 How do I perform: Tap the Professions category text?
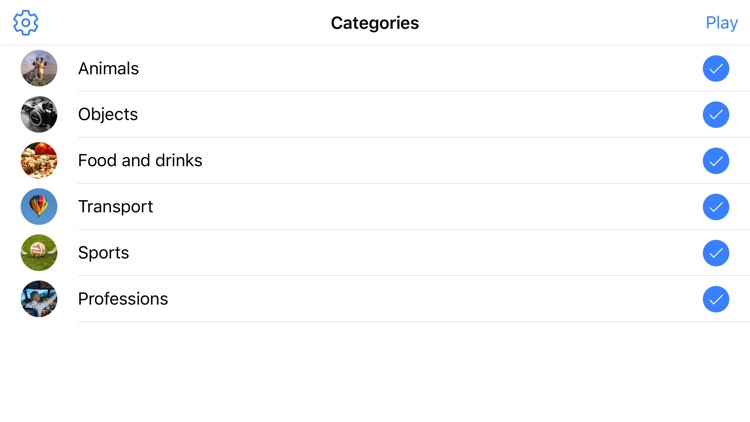coord(123,298)
